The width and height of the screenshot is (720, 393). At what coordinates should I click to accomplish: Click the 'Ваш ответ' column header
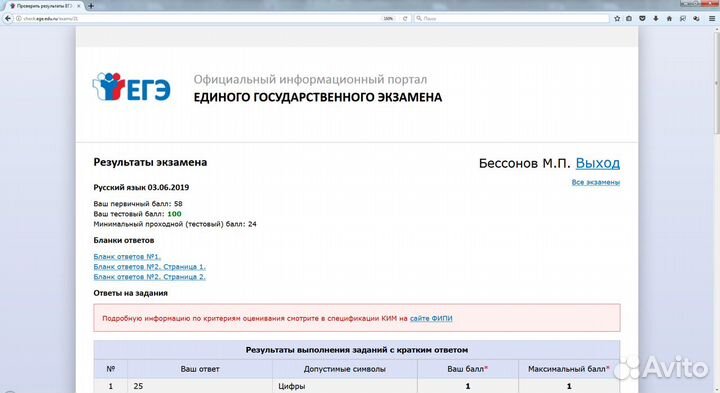tap(200, 369)
